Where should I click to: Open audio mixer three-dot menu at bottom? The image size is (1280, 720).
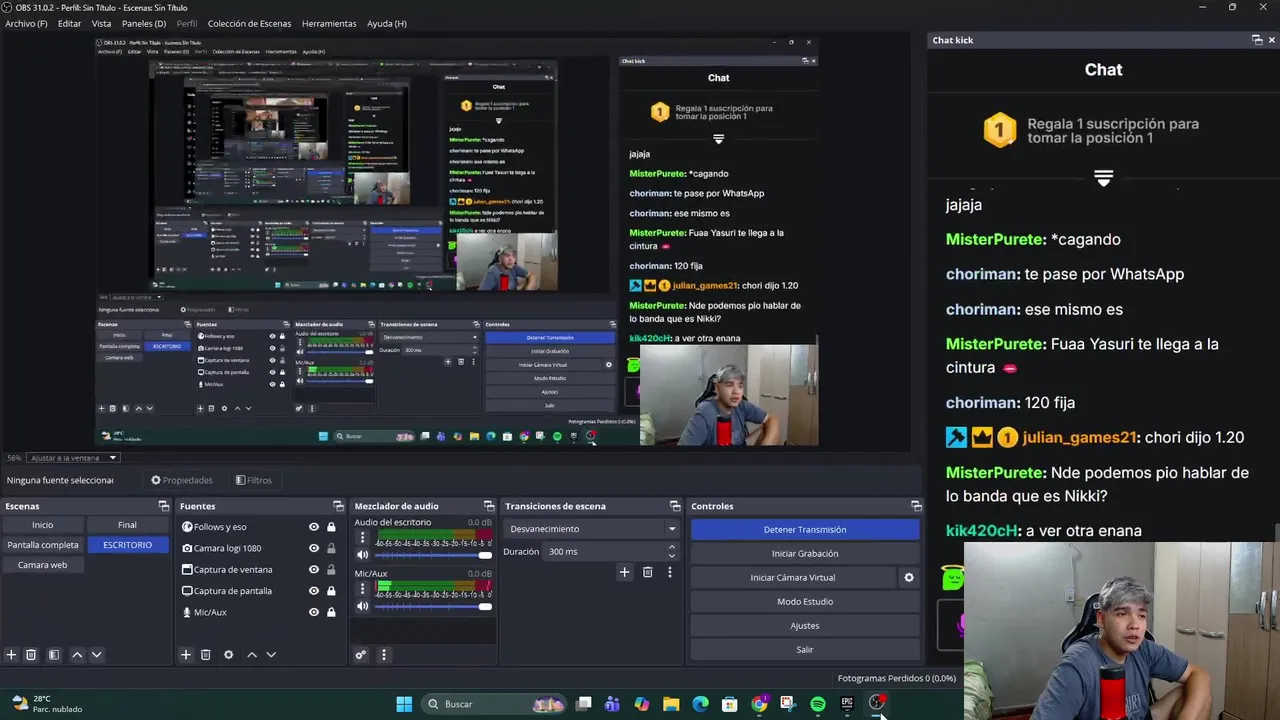tap(383, 655)
